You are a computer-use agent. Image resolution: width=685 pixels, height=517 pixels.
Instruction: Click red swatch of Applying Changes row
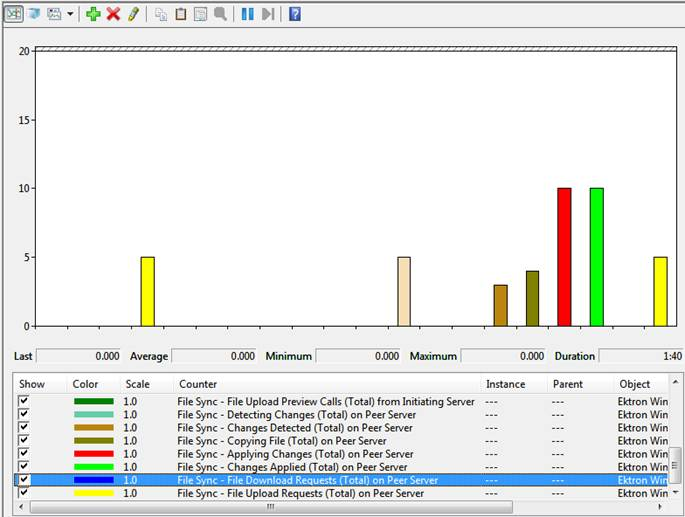click(x=94, y=454)
